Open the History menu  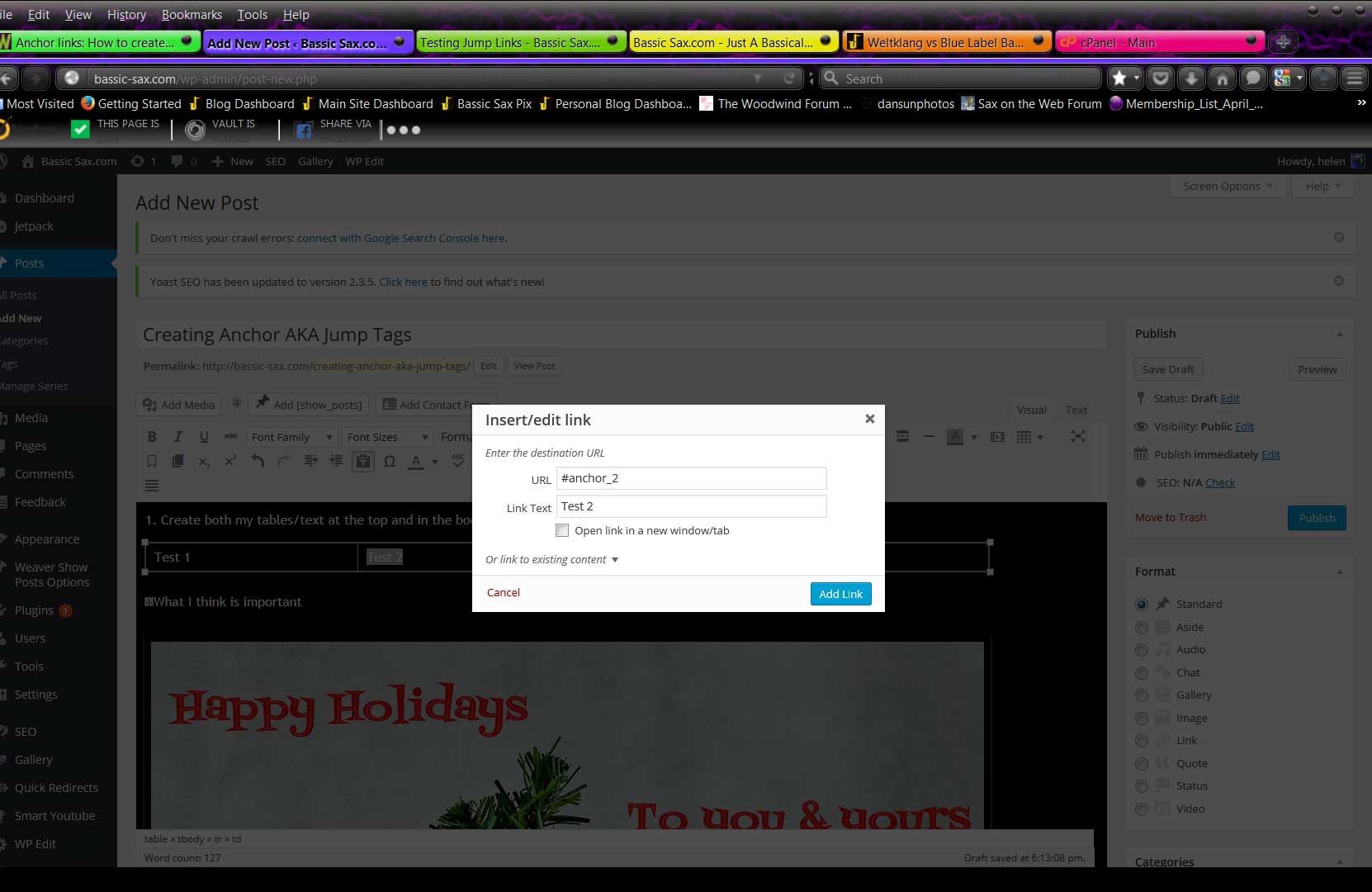(126, 15)
